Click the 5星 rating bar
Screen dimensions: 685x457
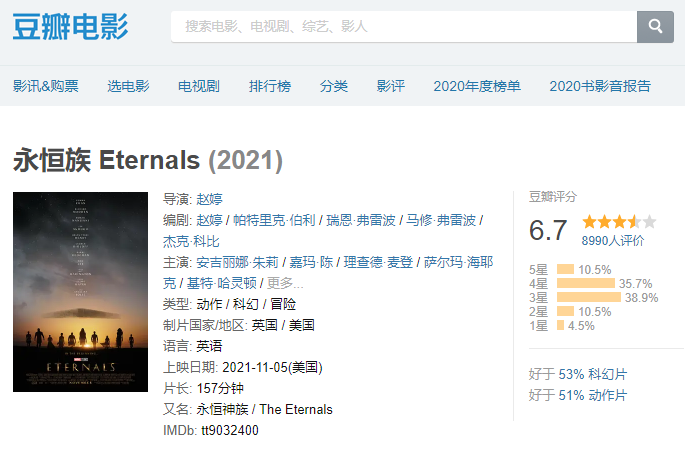(565, 269)
